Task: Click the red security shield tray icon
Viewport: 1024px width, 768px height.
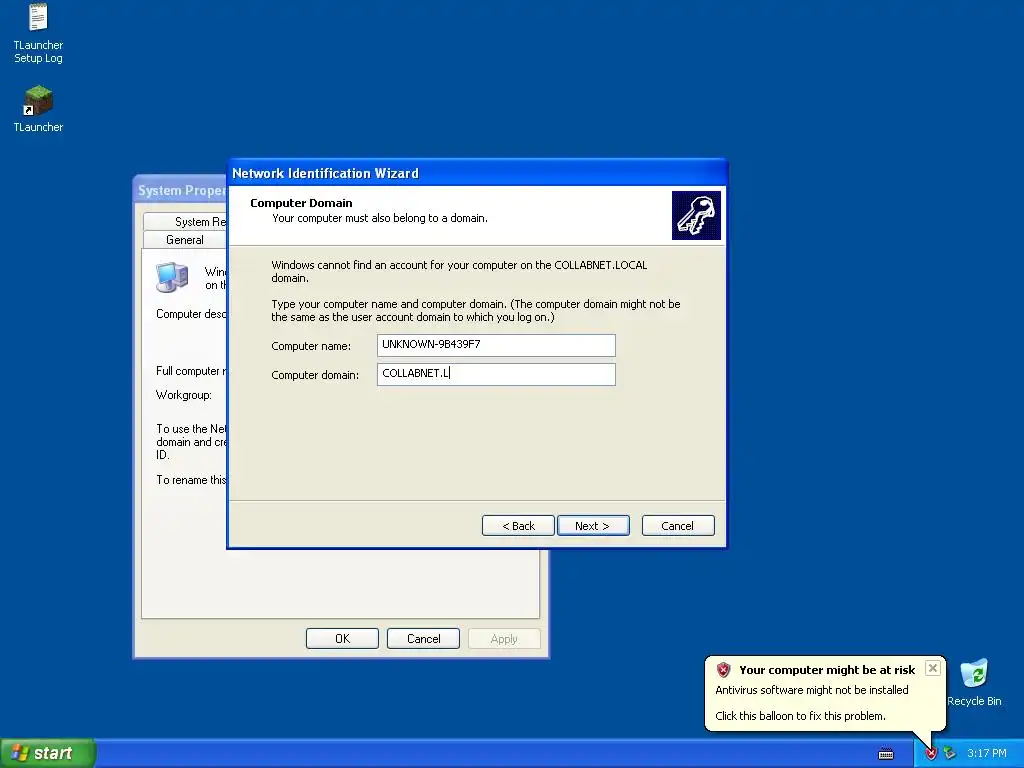Action: point(931,754)
